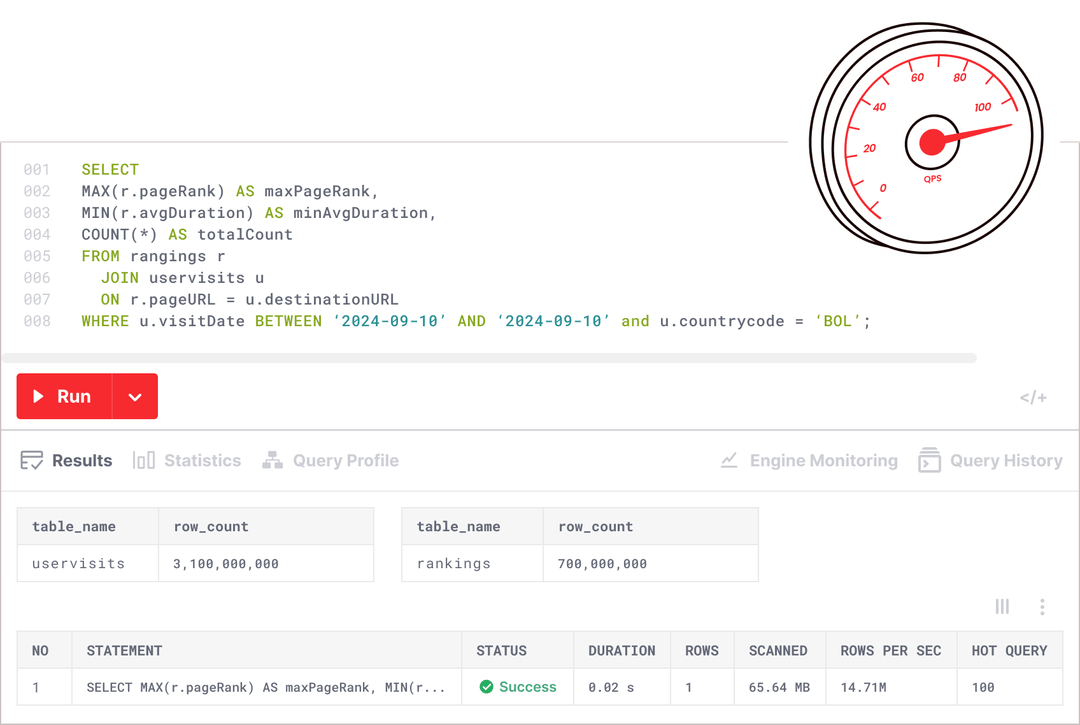1080x725 pixels.
Task: Switch to the Engine Monitoring tab
Action: pyautogui.click(x=808, y=460)
